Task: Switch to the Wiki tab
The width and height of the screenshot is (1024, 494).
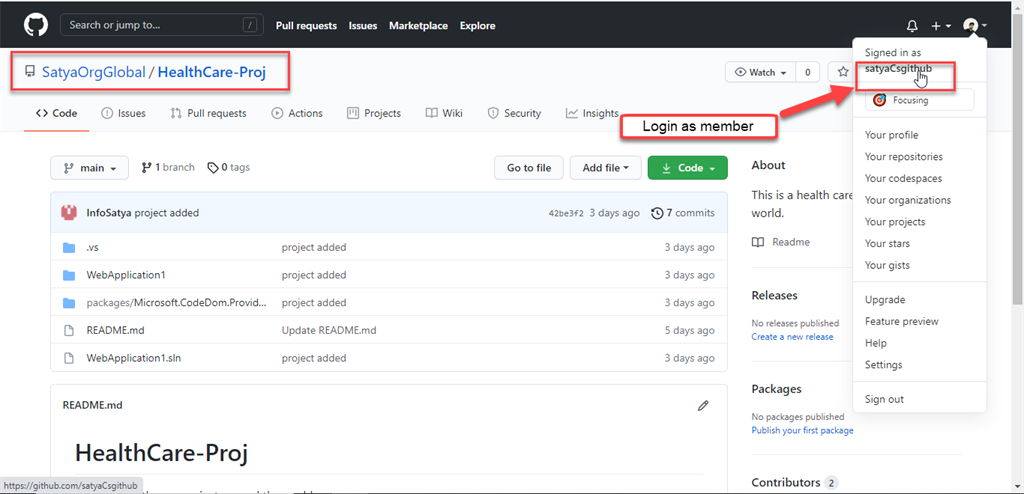Action: (x=444, y=113)
